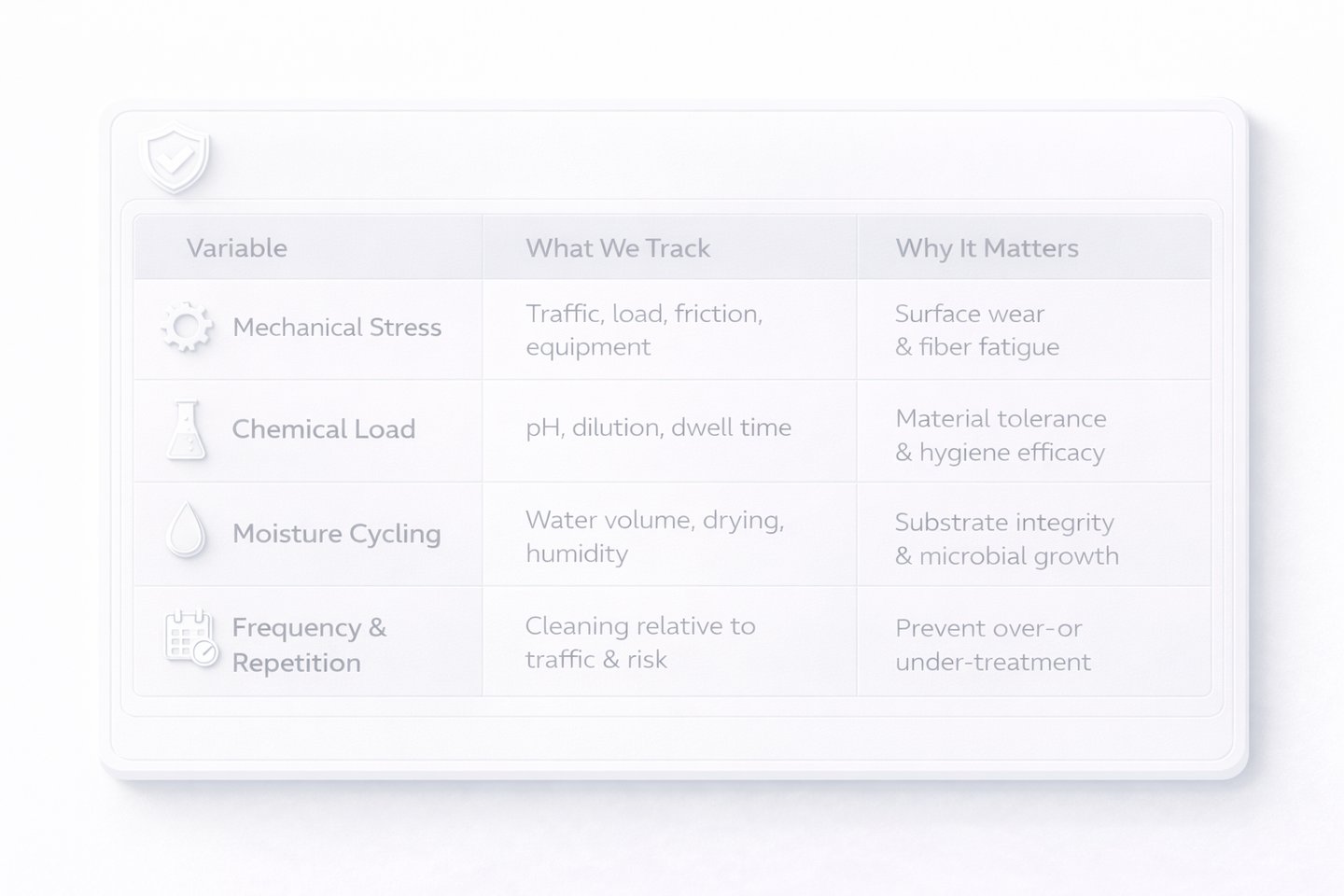Image resolution: width=1344 pixels, height=896 pixels.
Task: Click the Chemical Load row label
Action: click(x=324, y=429)
